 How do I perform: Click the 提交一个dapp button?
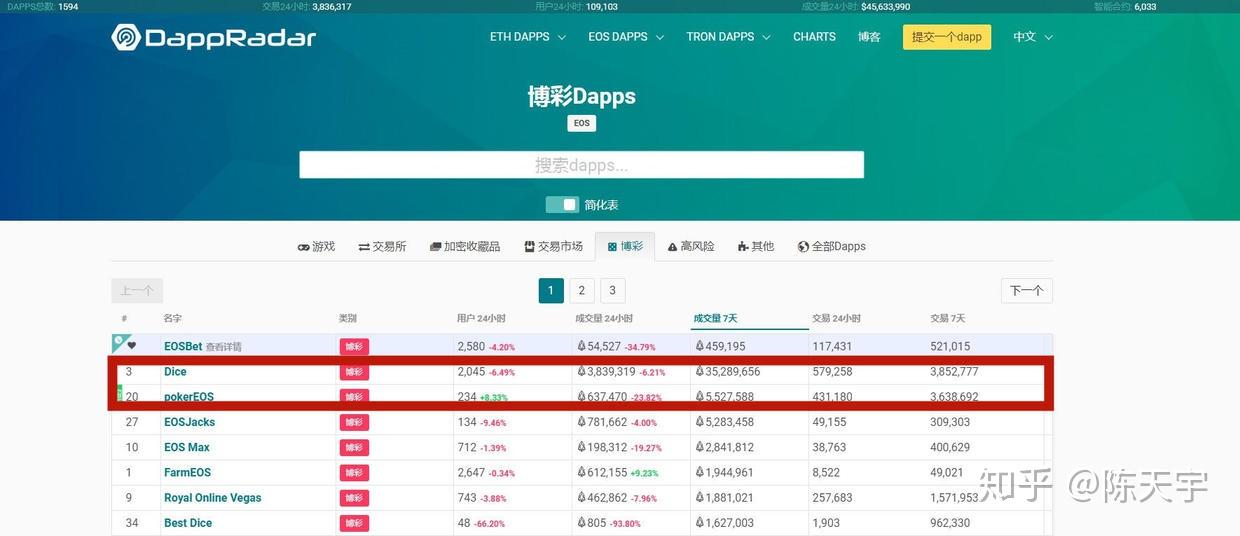tap(947, 37)
